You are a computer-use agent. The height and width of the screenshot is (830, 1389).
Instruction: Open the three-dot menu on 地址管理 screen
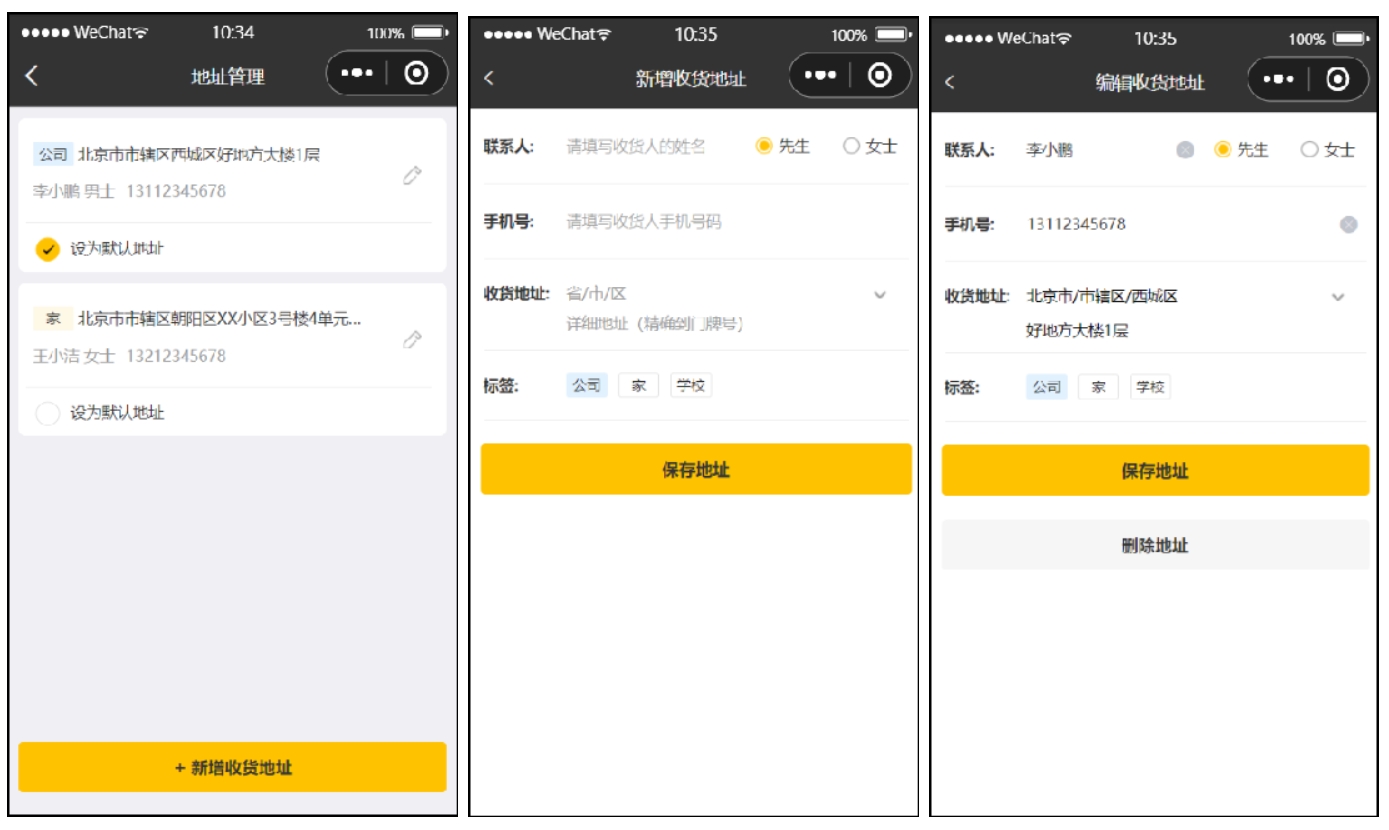pos(358,74)
